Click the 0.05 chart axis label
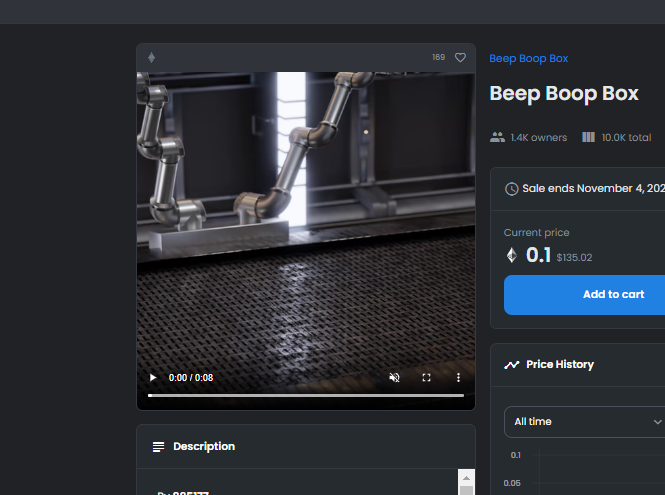 point(512,483)
